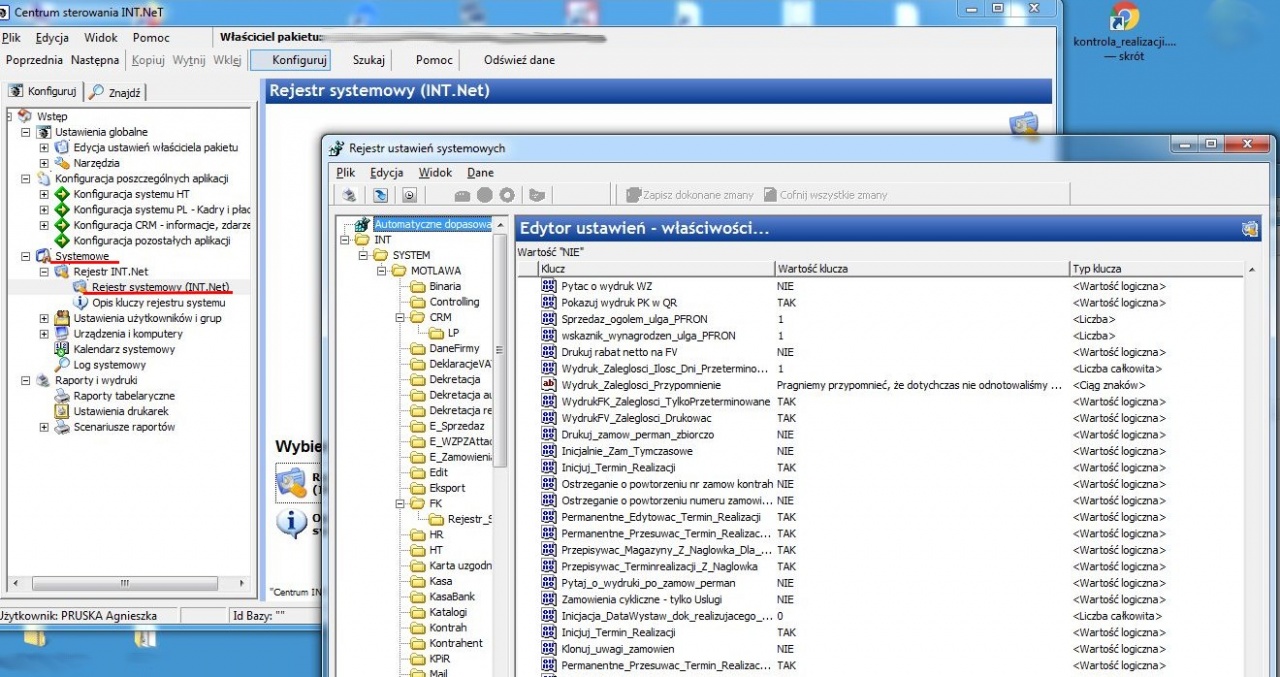Viewport: 1280px width, 677px height.
Task: Open the kontrola_realizacji Chrome shortcut on desktop
Action: (1124, 32)
